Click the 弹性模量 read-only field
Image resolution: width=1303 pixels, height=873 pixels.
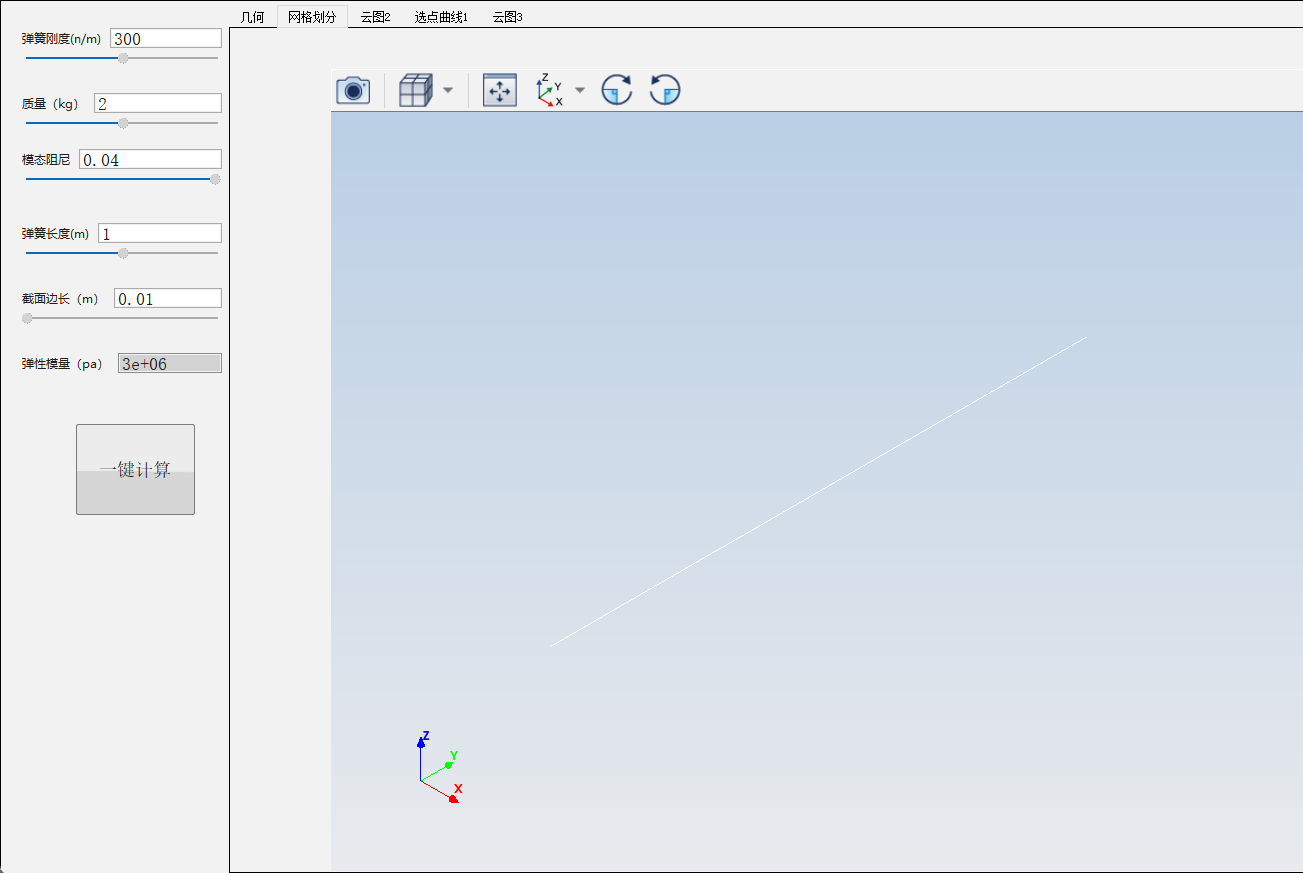(170, 363)
